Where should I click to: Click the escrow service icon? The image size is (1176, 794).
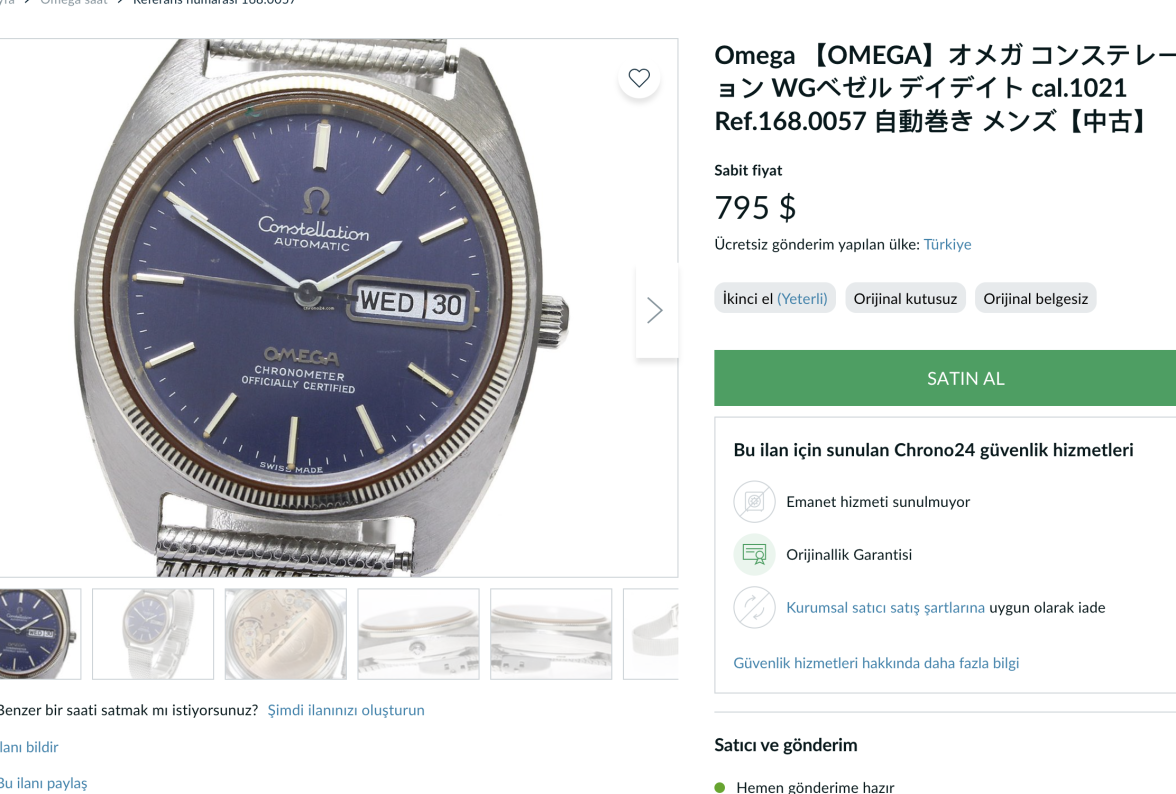pyautogui.click(x=754, y=502)
